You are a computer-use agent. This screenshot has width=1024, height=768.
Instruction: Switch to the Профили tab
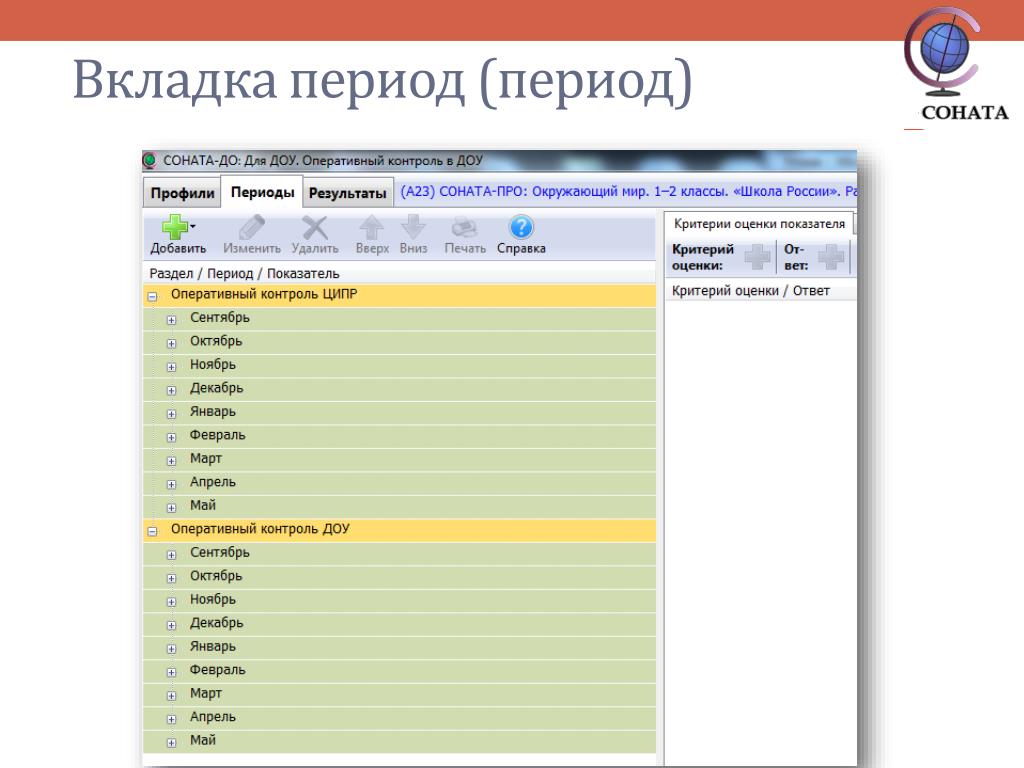coord(182,193)
